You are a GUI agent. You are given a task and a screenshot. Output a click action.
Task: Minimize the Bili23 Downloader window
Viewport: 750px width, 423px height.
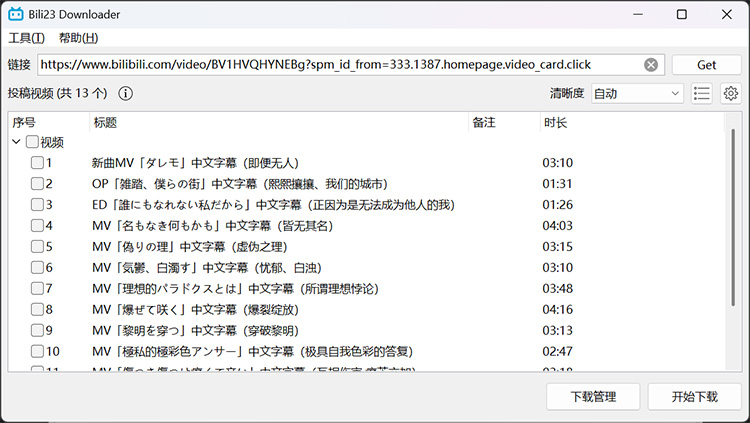(x=638, y=14)
